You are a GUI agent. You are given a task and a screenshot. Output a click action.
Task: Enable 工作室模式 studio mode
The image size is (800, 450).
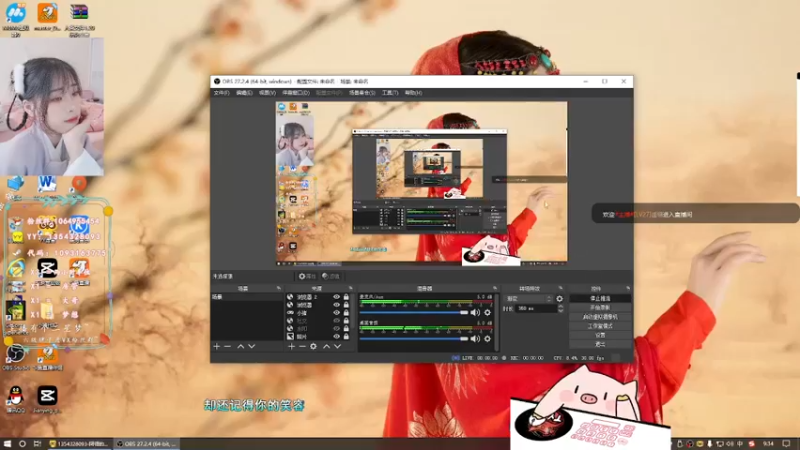[x=600, y=326]
